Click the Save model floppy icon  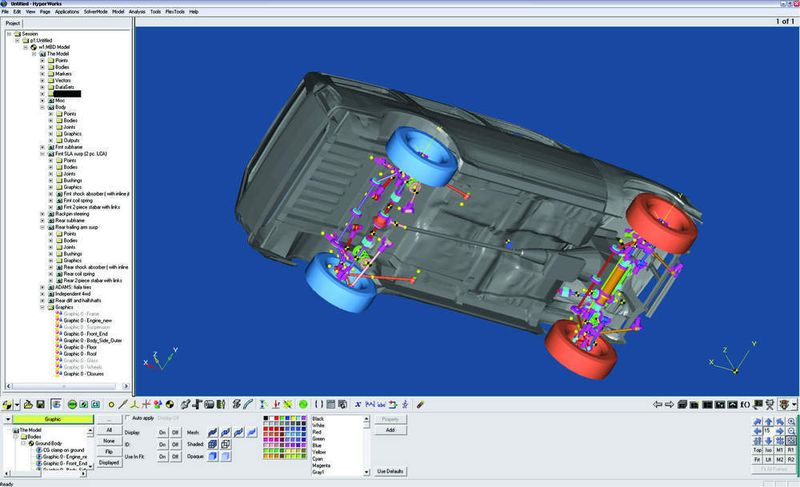[40, 404]
